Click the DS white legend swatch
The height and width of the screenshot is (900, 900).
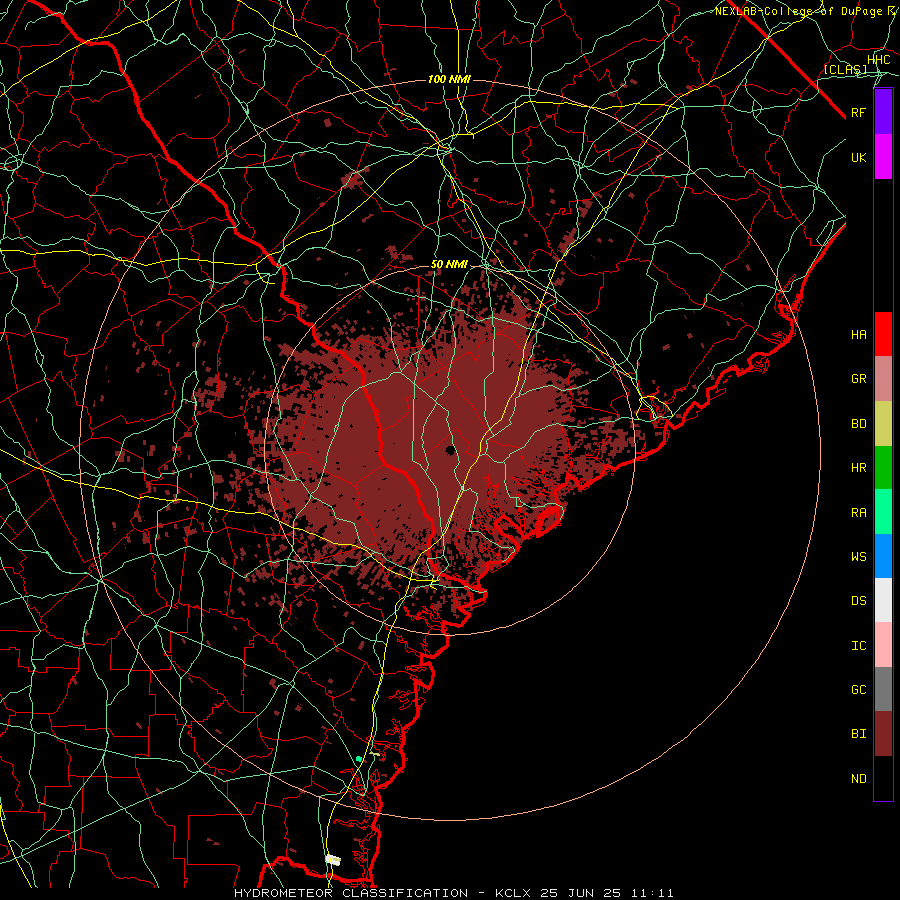pyautogui.click(x=883, y=600)
